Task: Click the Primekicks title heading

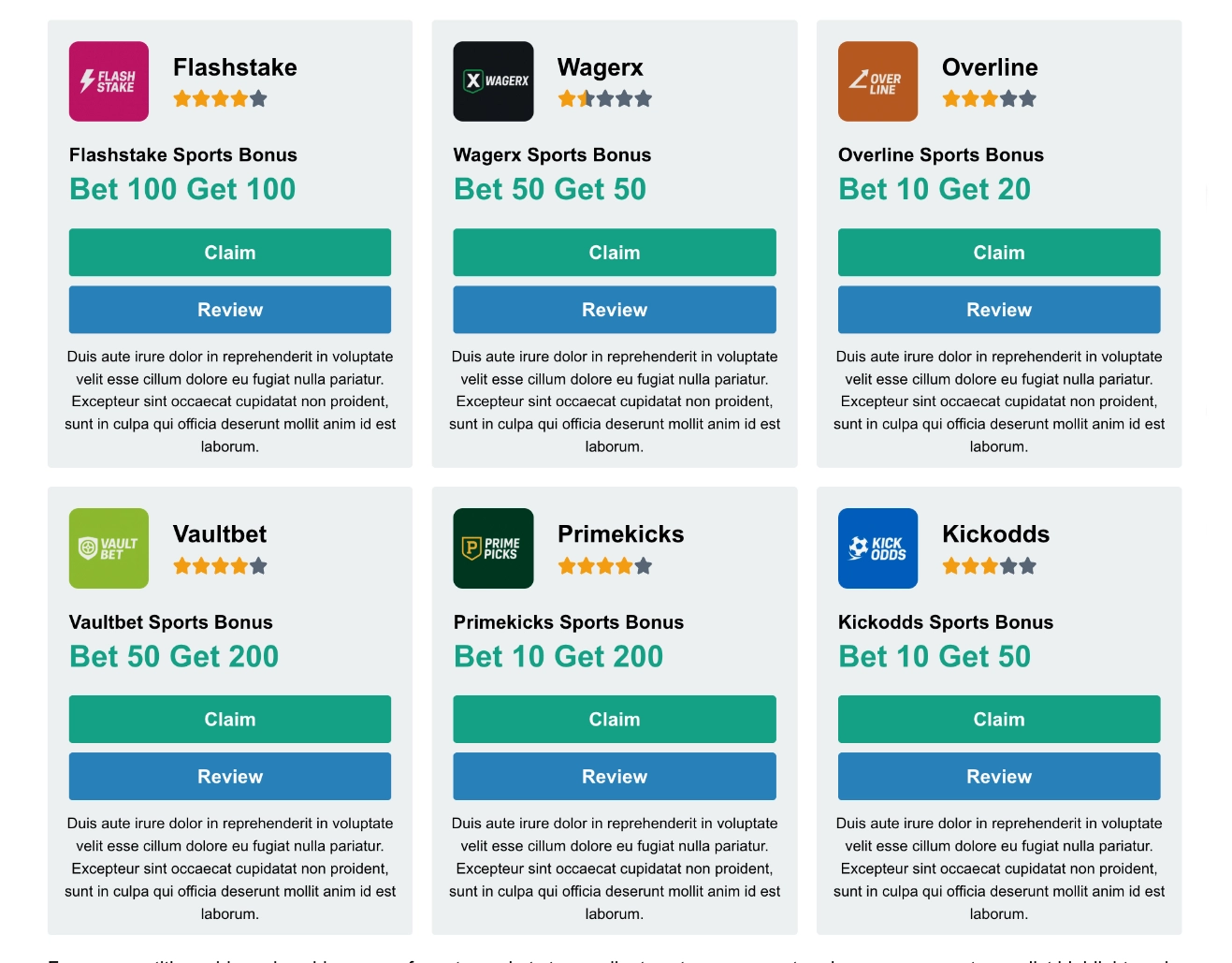Action: 620,534
